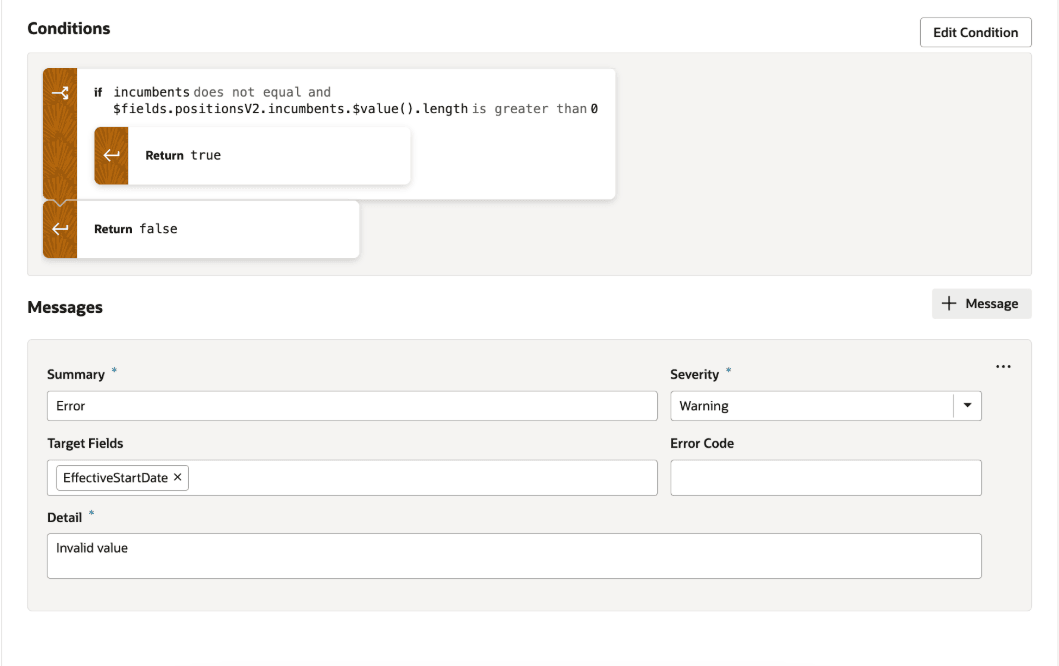Select the Return true statement block
1059x666 pixels.
pyautogui.click(x=268, y=155)
